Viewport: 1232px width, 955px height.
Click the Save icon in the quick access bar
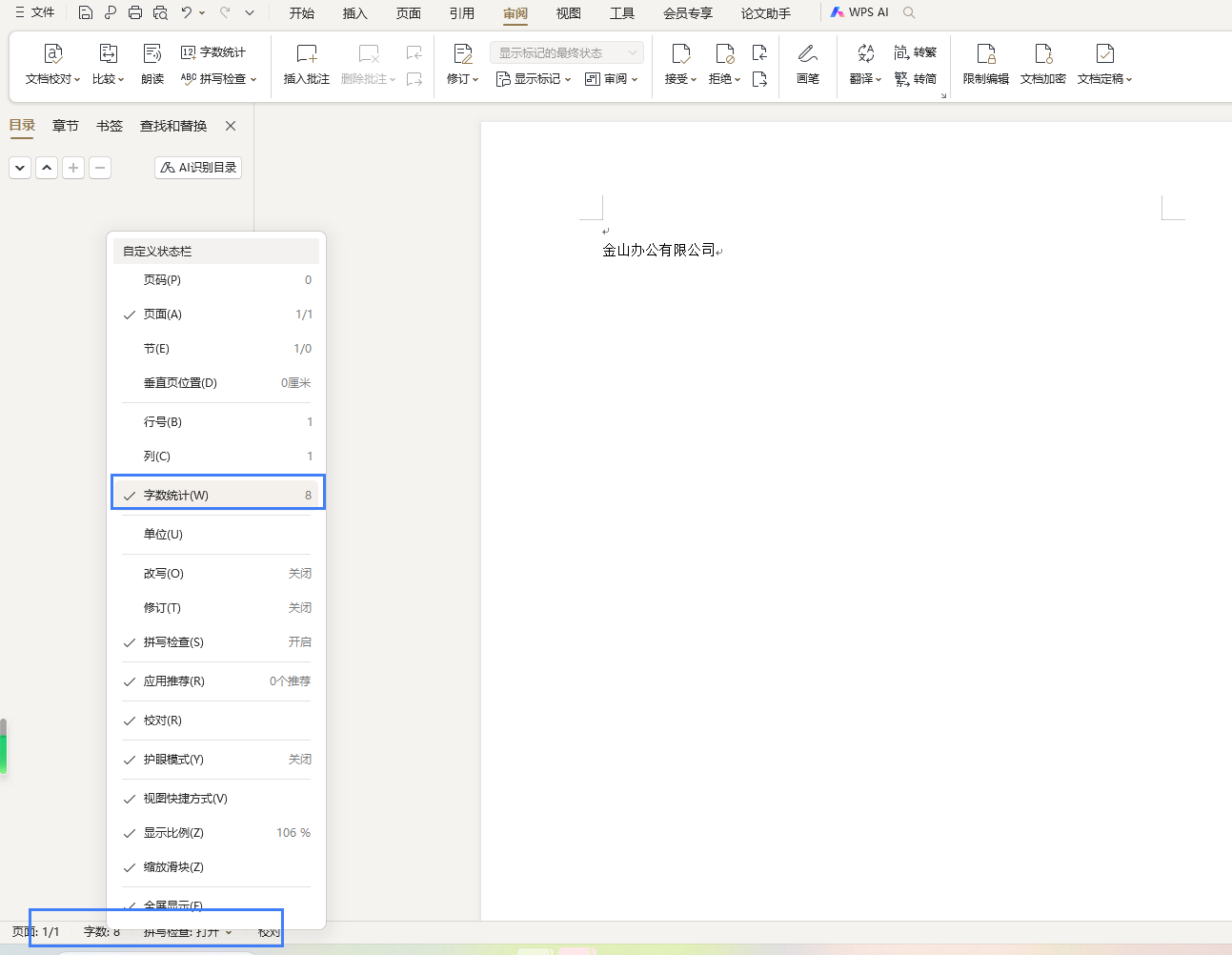pos(86,12)
